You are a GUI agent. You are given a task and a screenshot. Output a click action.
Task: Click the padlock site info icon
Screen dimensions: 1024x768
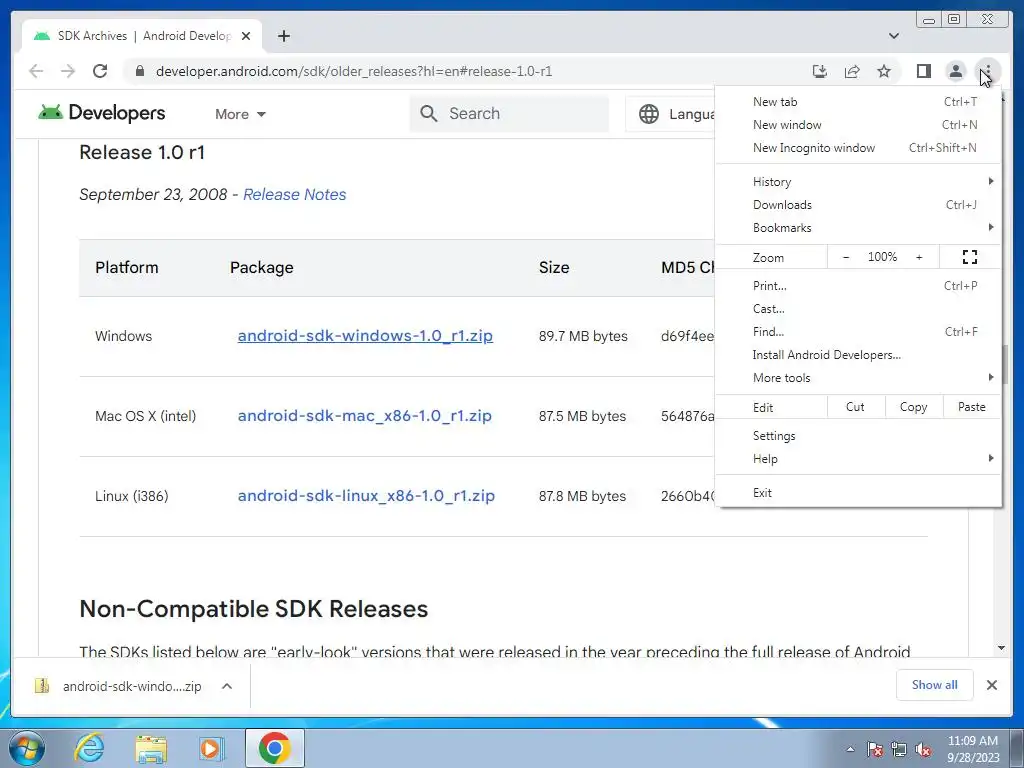(139, 71)
